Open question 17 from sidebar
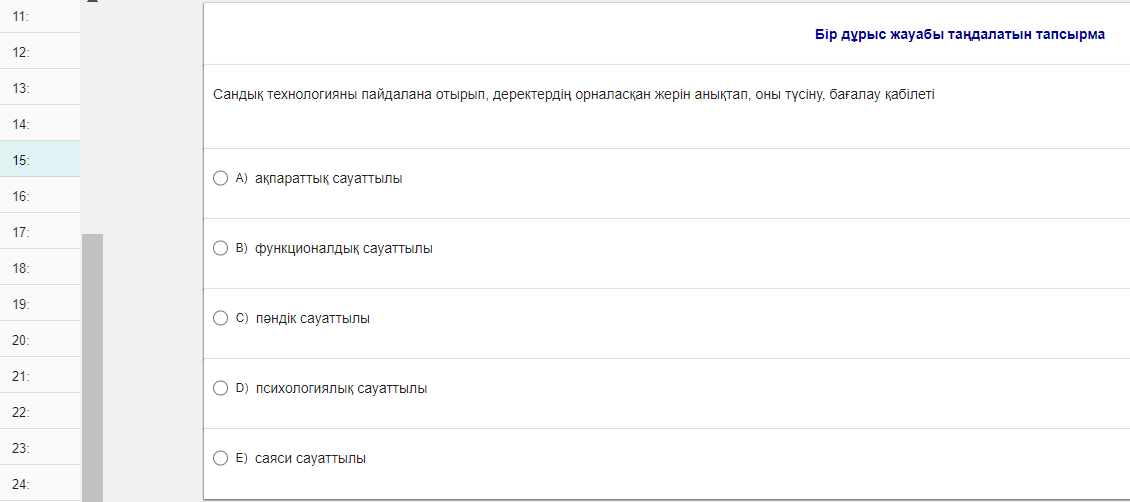 pos(40,232)
